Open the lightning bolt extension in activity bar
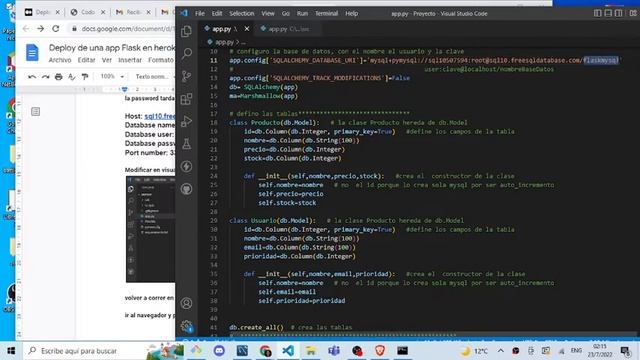This screenshot has width=640, height=360. pyautogui.click(x=187, y=167)
